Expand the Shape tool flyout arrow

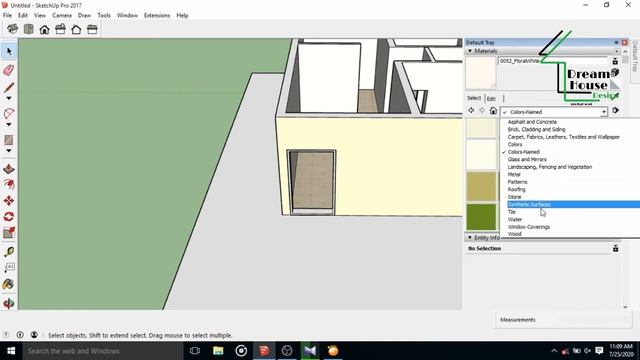coord(9,151)
